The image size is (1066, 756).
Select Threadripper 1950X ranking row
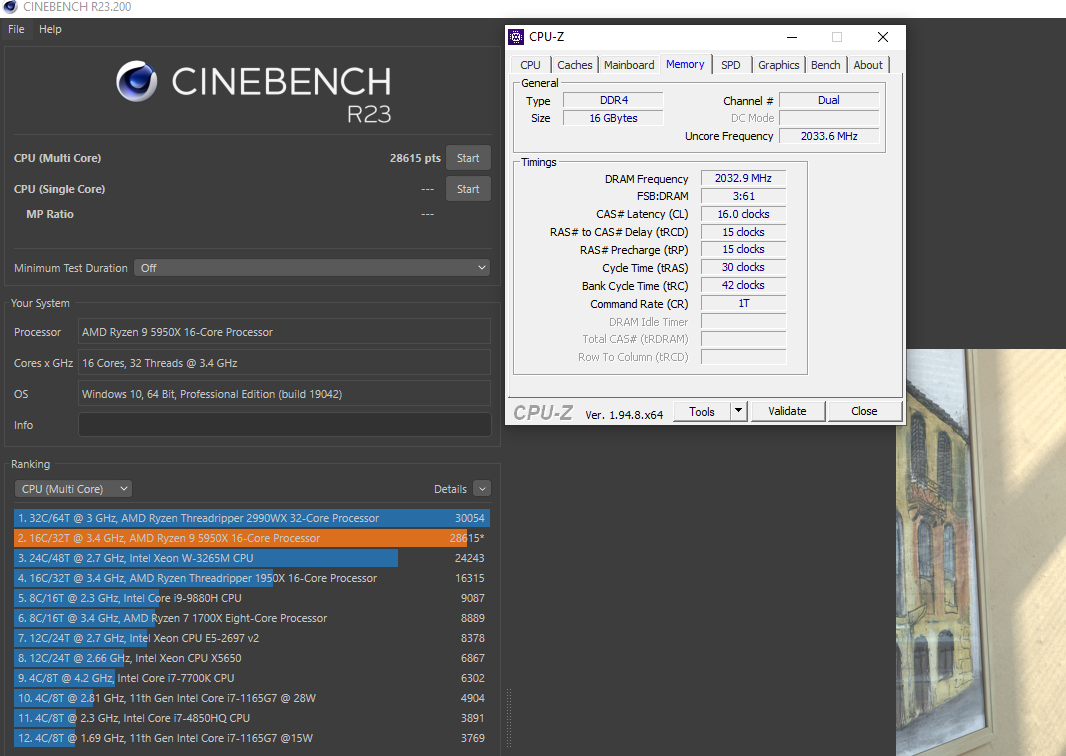pyautogui.click(x=252, y=578)
